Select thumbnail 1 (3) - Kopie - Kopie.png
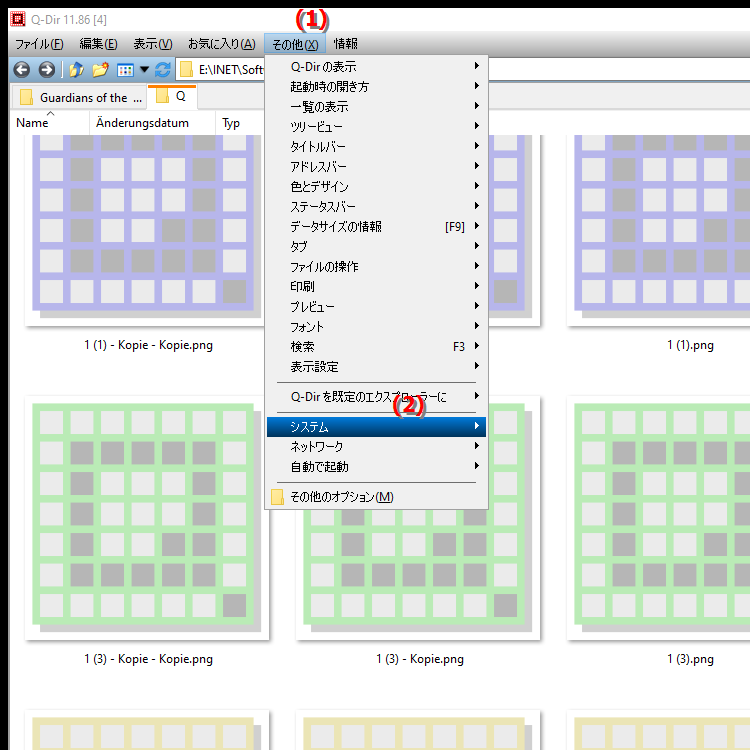Viewport: 750px width, 750px height. (147, 518)
